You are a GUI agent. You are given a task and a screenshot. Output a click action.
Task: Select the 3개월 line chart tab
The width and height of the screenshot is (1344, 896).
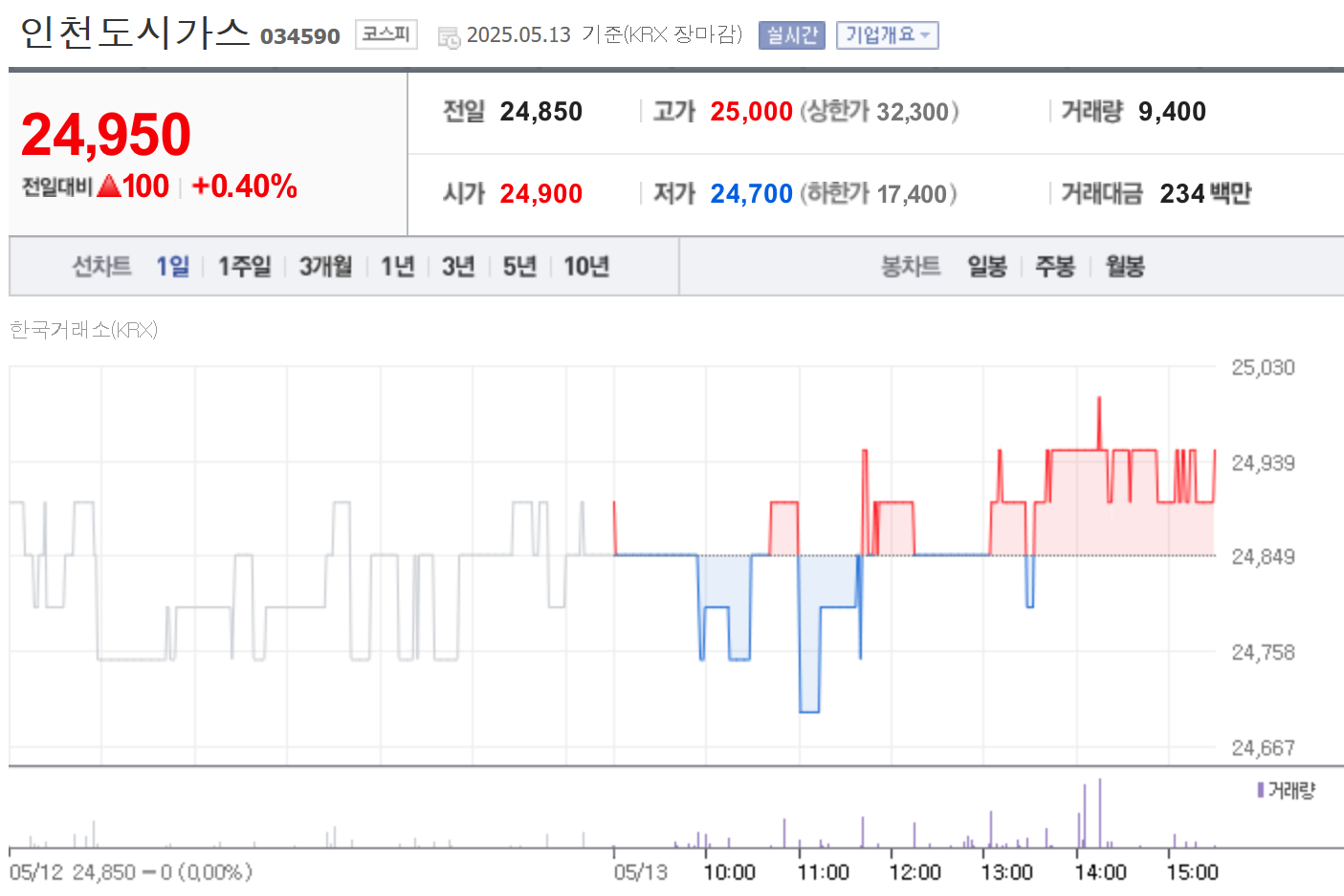coord(325,266)
